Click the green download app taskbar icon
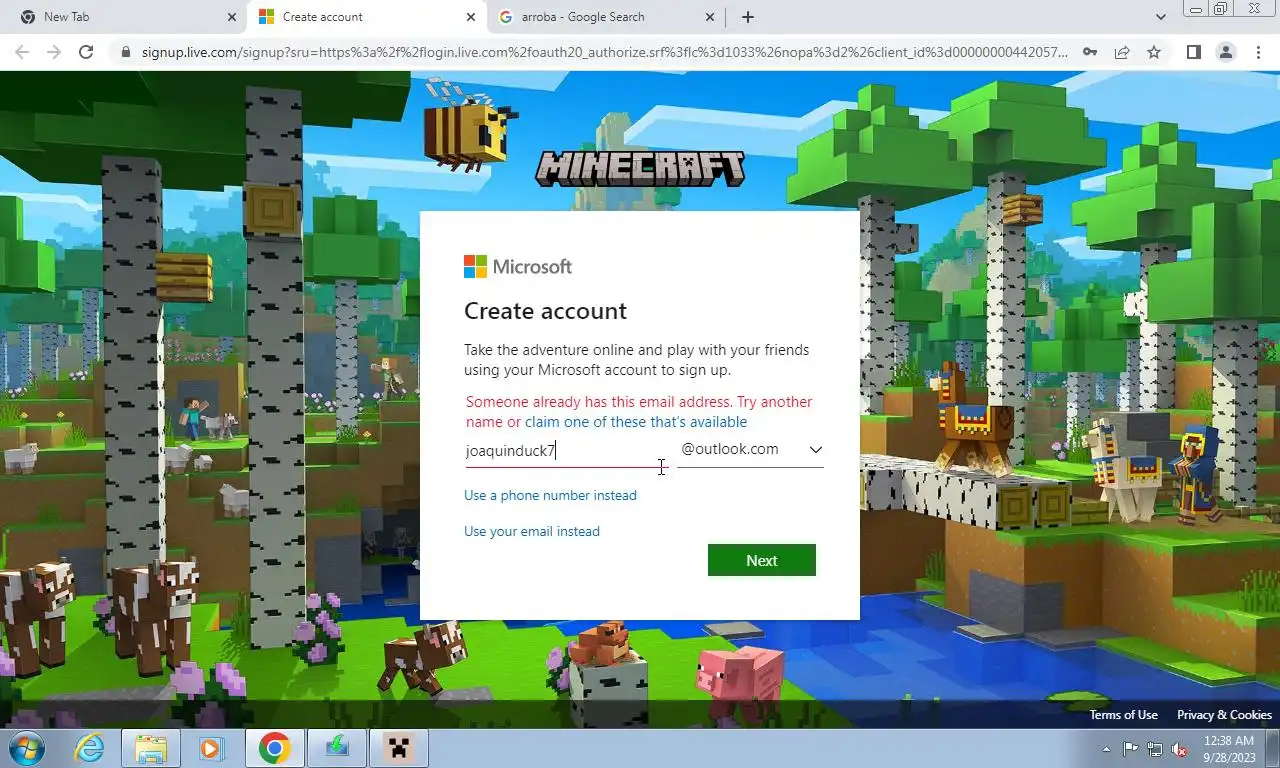The width and height of the screenshot is (1280, 768). pyautogui.click(x=336, y=748)
